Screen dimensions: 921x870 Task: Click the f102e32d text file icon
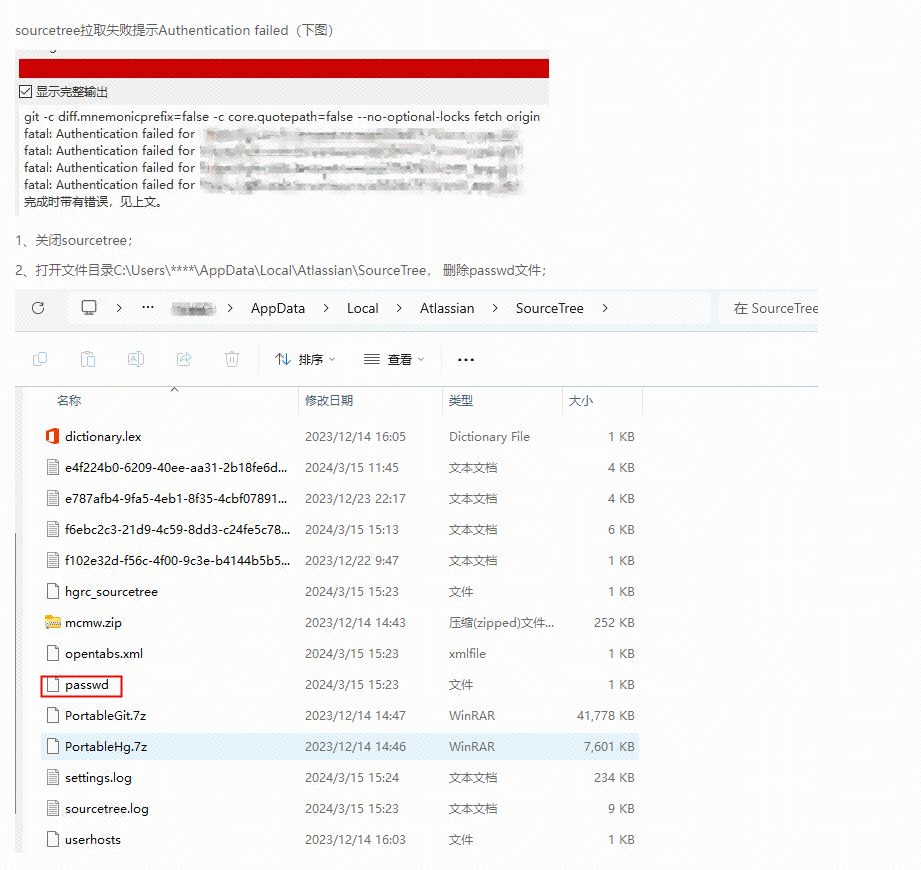tap(53, 561)
